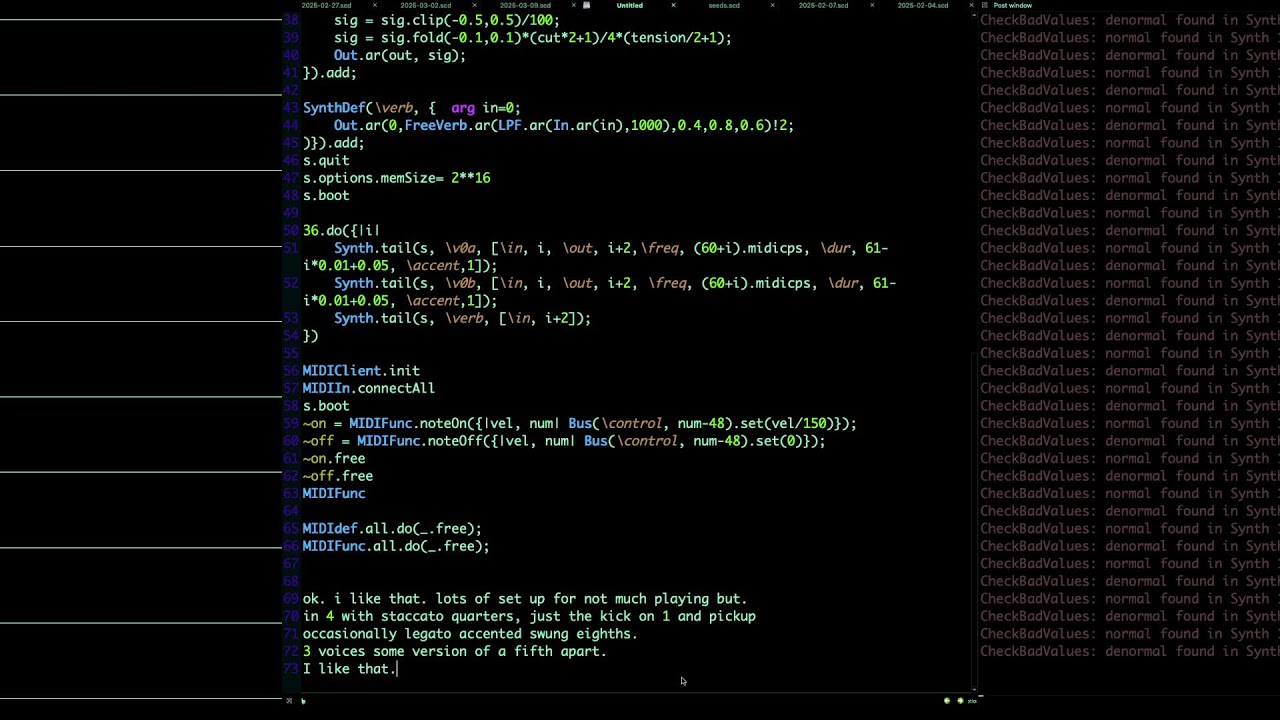Click 'MIDIIn.connectAll' line
The width and height of the screenshot is (1280, 720).
point(369,388)
